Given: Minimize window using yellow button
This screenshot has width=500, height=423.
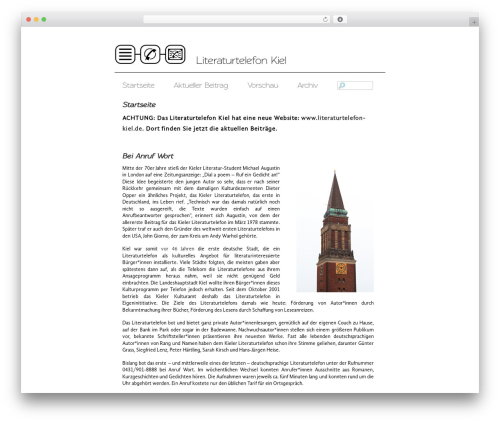Looking at the screenshot, I should pyautogui.click(x=36, y=20).
